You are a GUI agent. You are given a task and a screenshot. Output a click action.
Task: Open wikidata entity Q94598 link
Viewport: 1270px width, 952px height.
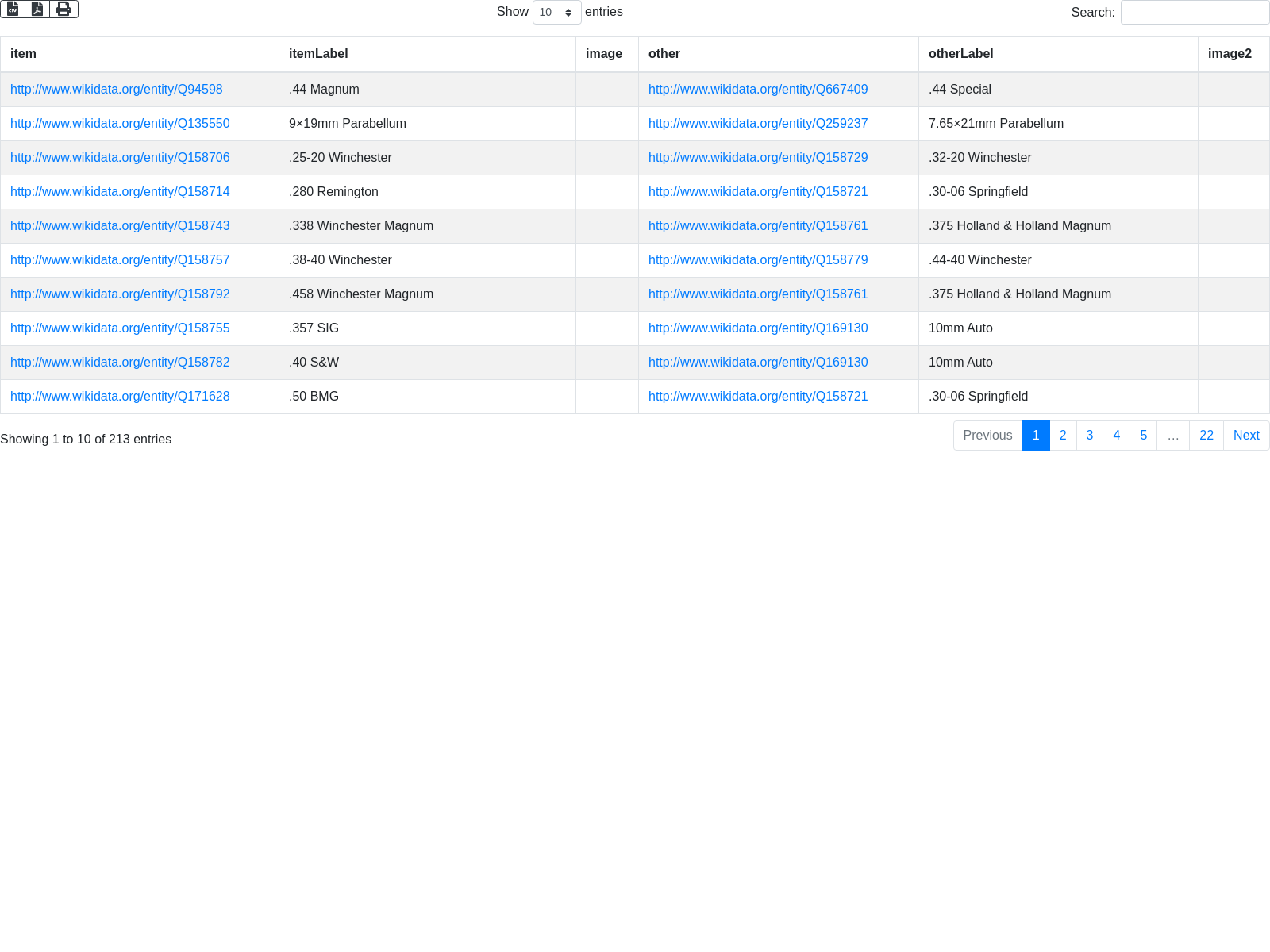[117, 90]
